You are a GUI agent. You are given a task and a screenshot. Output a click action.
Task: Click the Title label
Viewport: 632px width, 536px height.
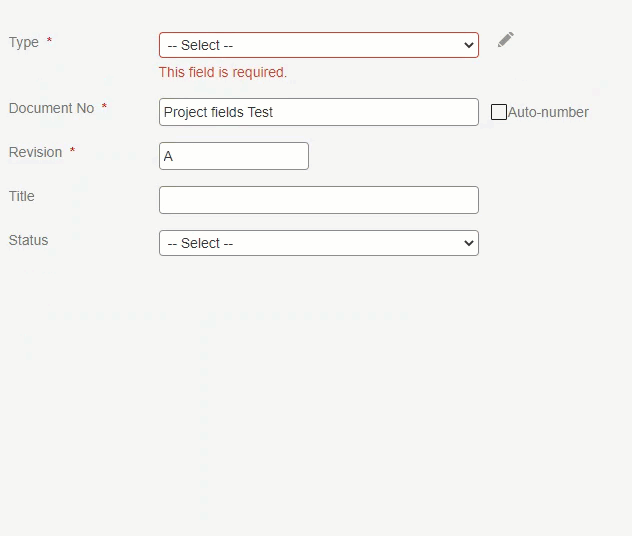pyautogui.click(x=22, y=196)
